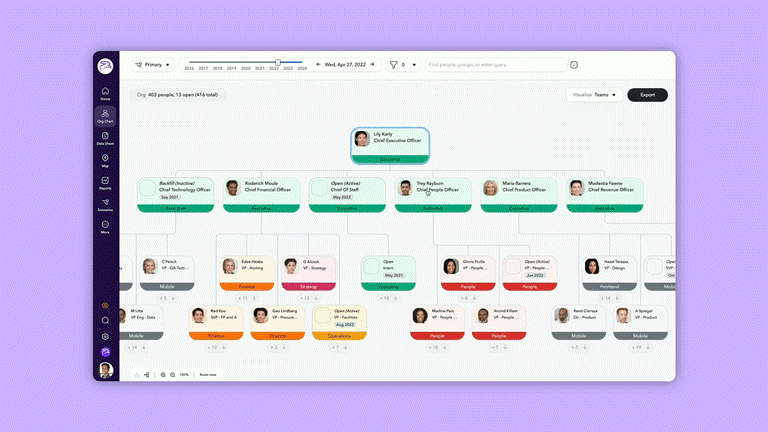Click the first layout icon in bottom toolbar
Viewport: 768px width, 432px height.
[137, 375]
